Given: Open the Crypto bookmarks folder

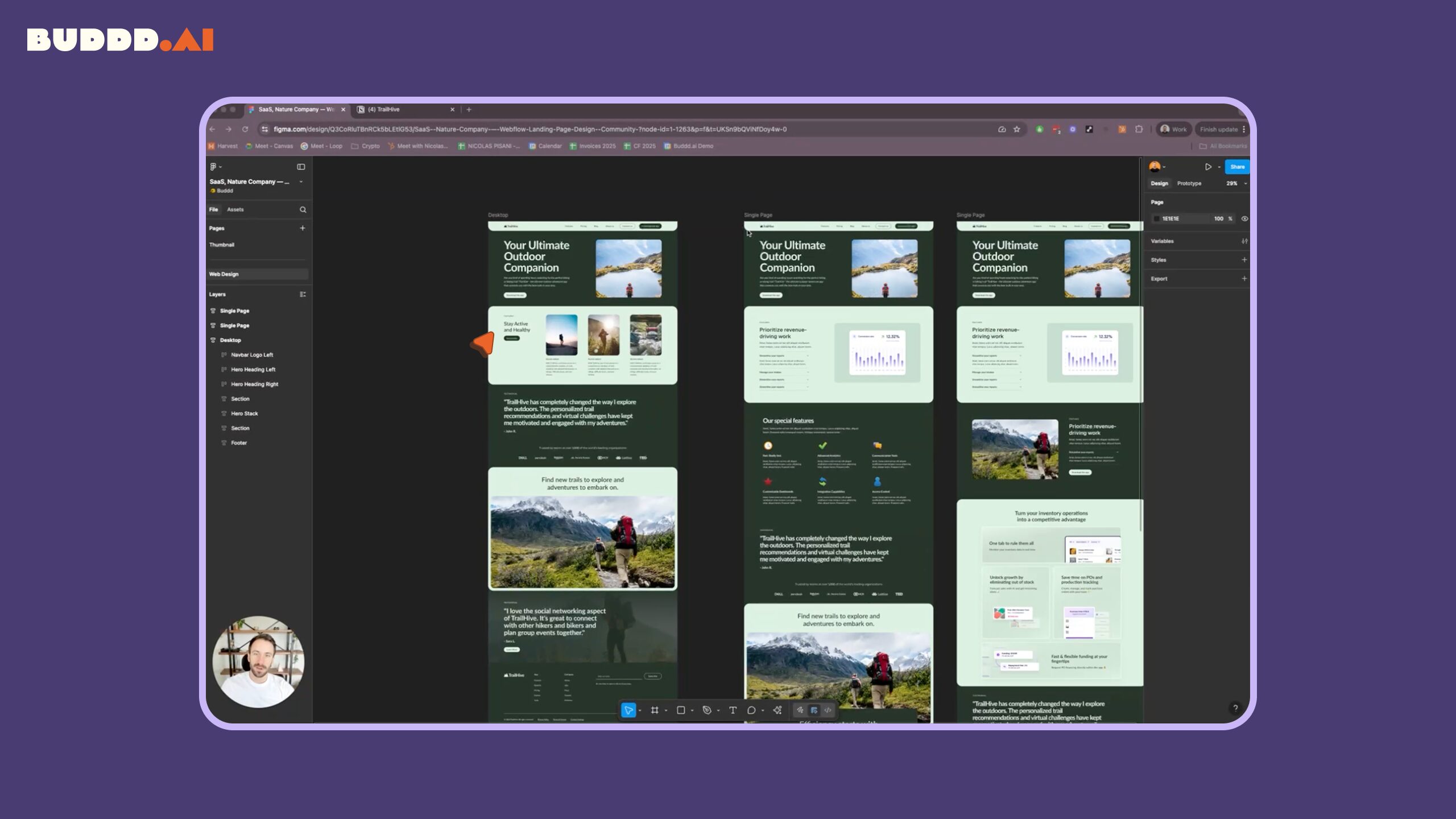Looking at the screenshot, I should point(365,146).
